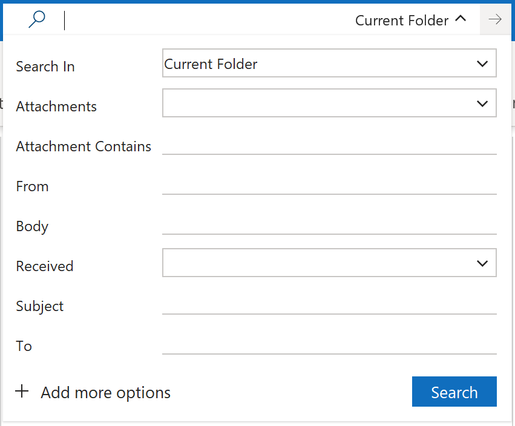The width and height of the screenshot is (515, 426).
Task: Click the magnifying glass search icon
Action: coord(37,19)
